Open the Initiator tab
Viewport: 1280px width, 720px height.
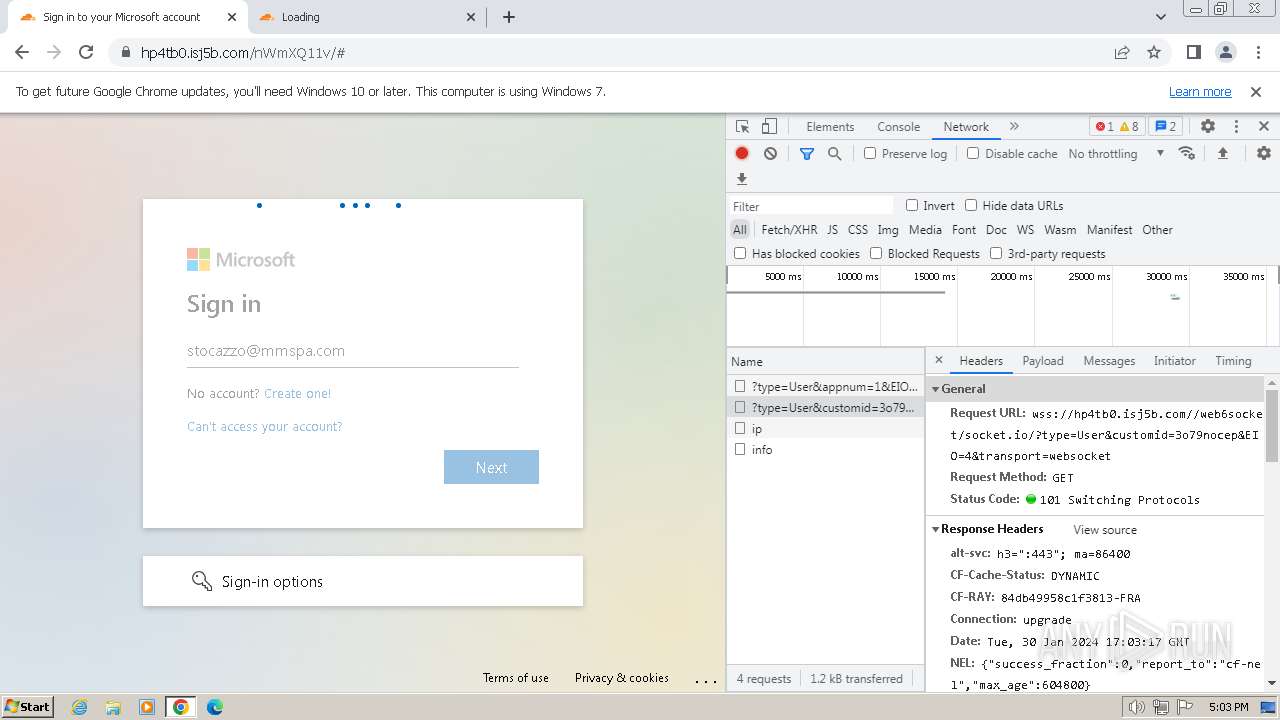(x=1174, y=361)
